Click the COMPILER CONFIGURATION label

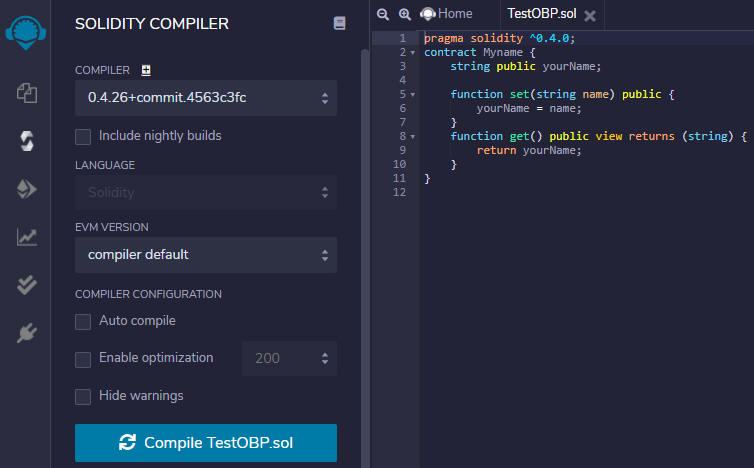148,294
